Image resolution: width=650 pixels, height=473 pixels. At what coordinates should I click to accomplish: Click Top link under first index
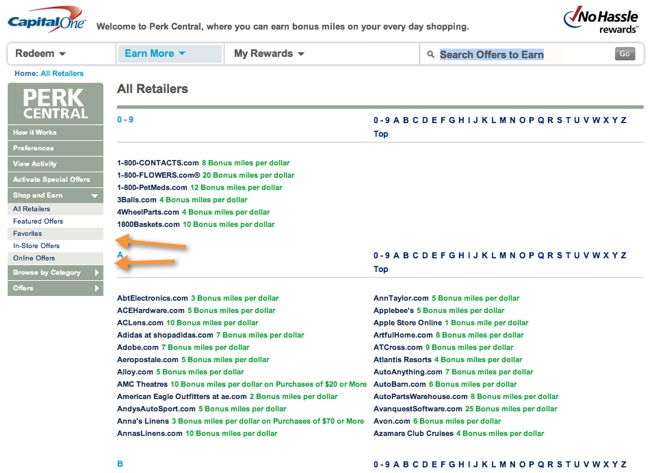click(x=381, y=134)
